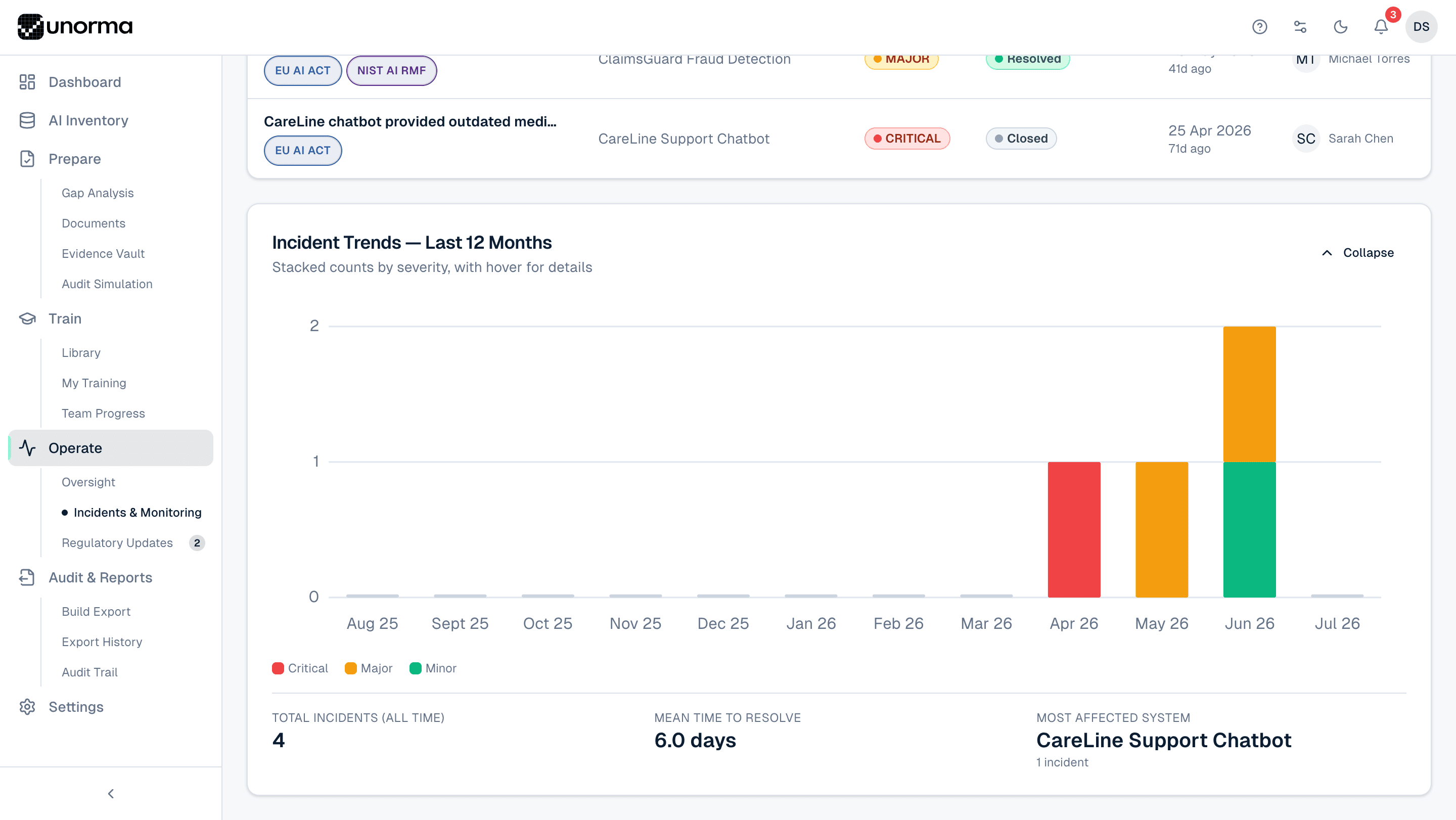Toggle the Critical series in chart legend
Screen dimensions: 1456x820
click(300, 668)
